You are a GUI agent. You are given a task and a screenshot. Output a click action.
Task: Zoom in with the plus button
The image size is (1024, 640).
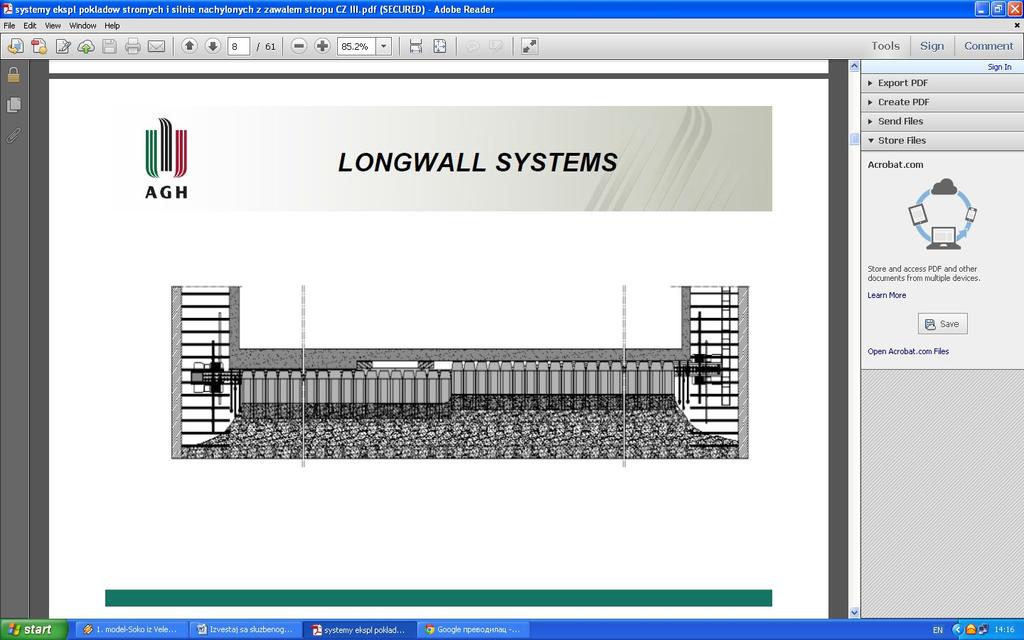pyautogui.click(x=322, y=46)
